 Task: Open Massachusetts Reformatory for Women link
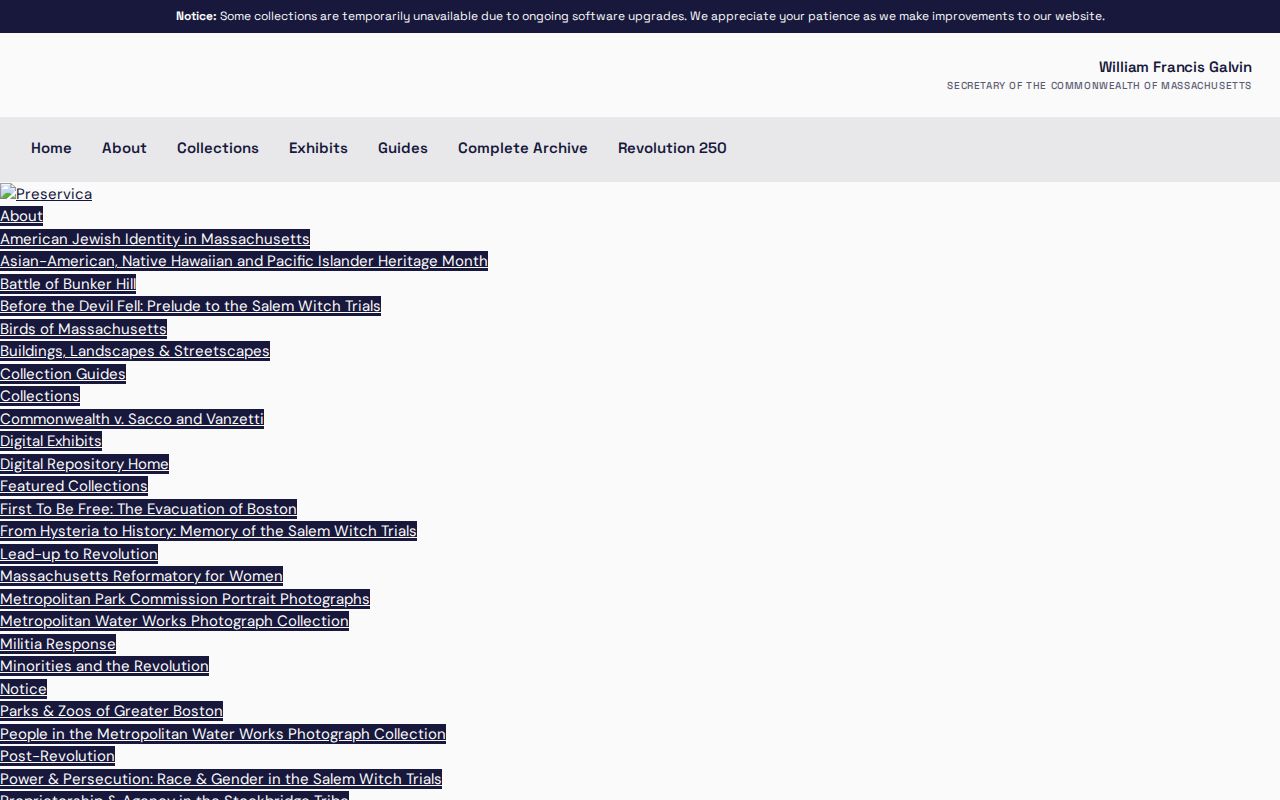(141, 576)
